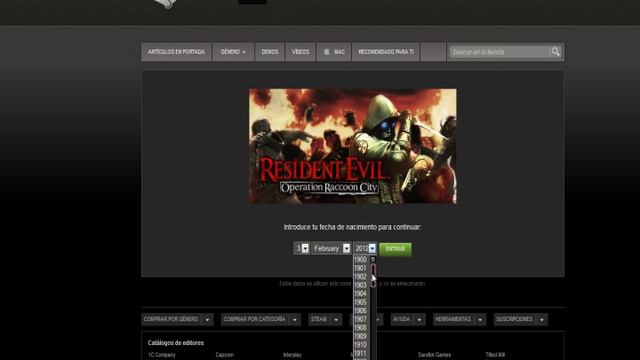Open the February month dropdown
The height and width of the screenshot is (360, 640).
pyautogui.click(x=331, y=248)
